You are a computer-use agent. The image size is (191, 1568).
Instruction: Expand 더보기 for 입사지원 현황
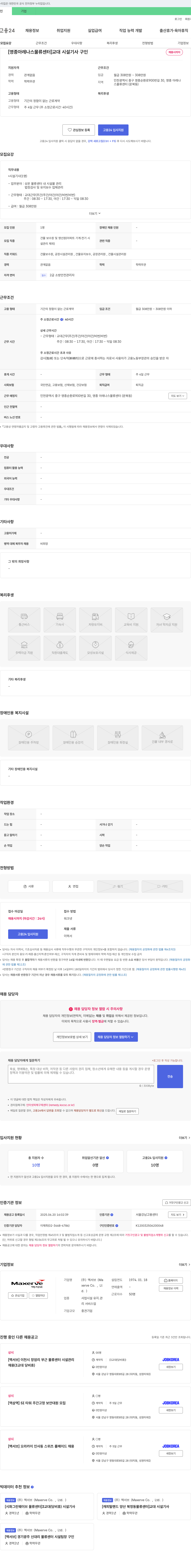tap(184, 1138)
